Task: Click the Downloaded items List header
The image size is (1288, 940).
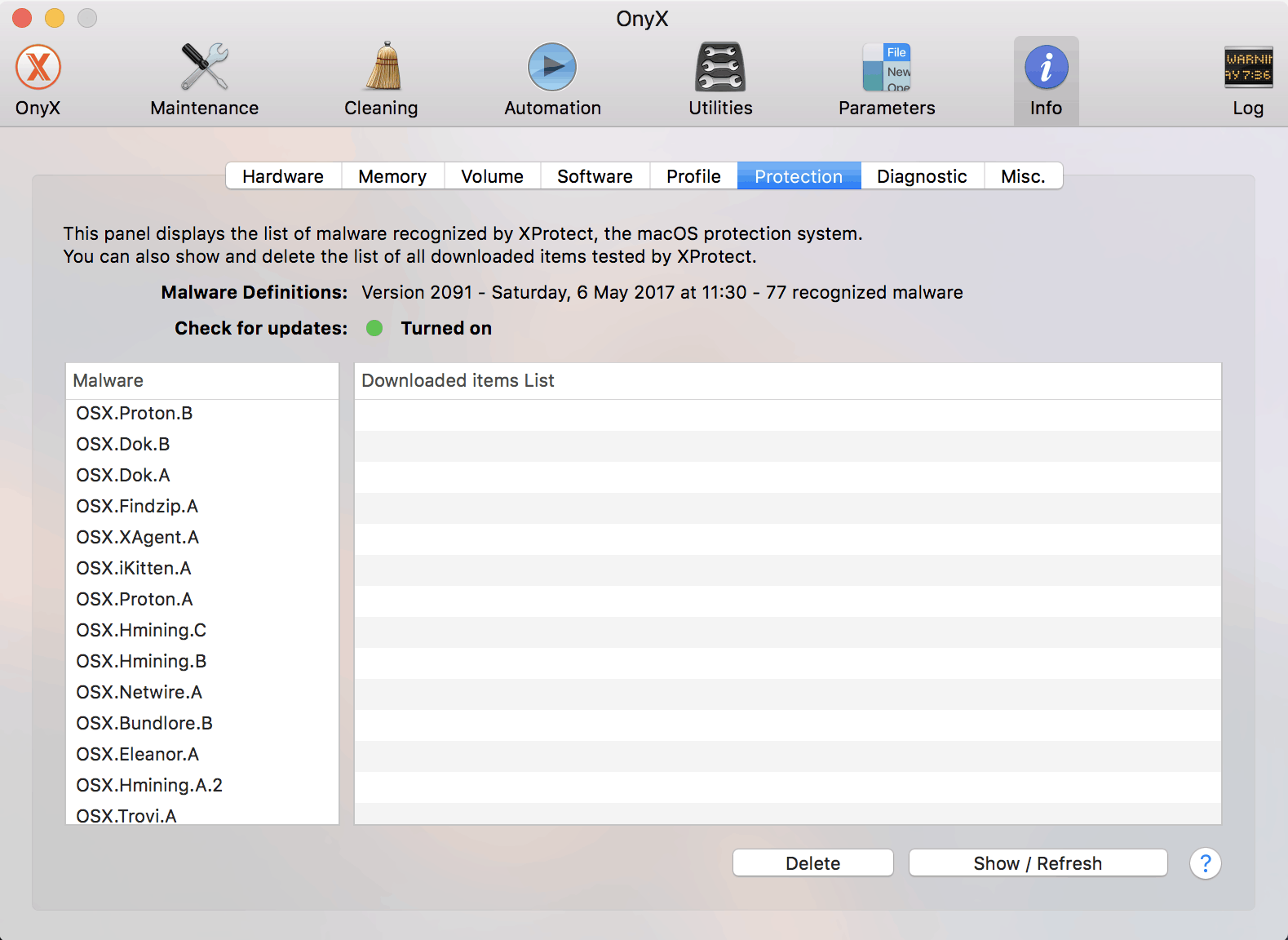Action: click(788, 380)
